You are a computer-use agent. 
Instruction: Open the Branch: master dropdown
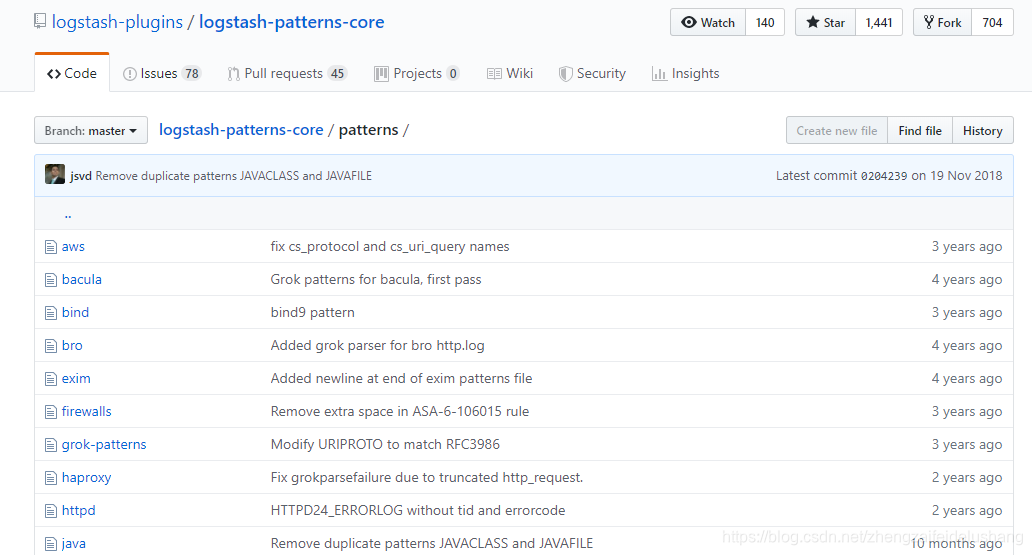tap(91, 130)
